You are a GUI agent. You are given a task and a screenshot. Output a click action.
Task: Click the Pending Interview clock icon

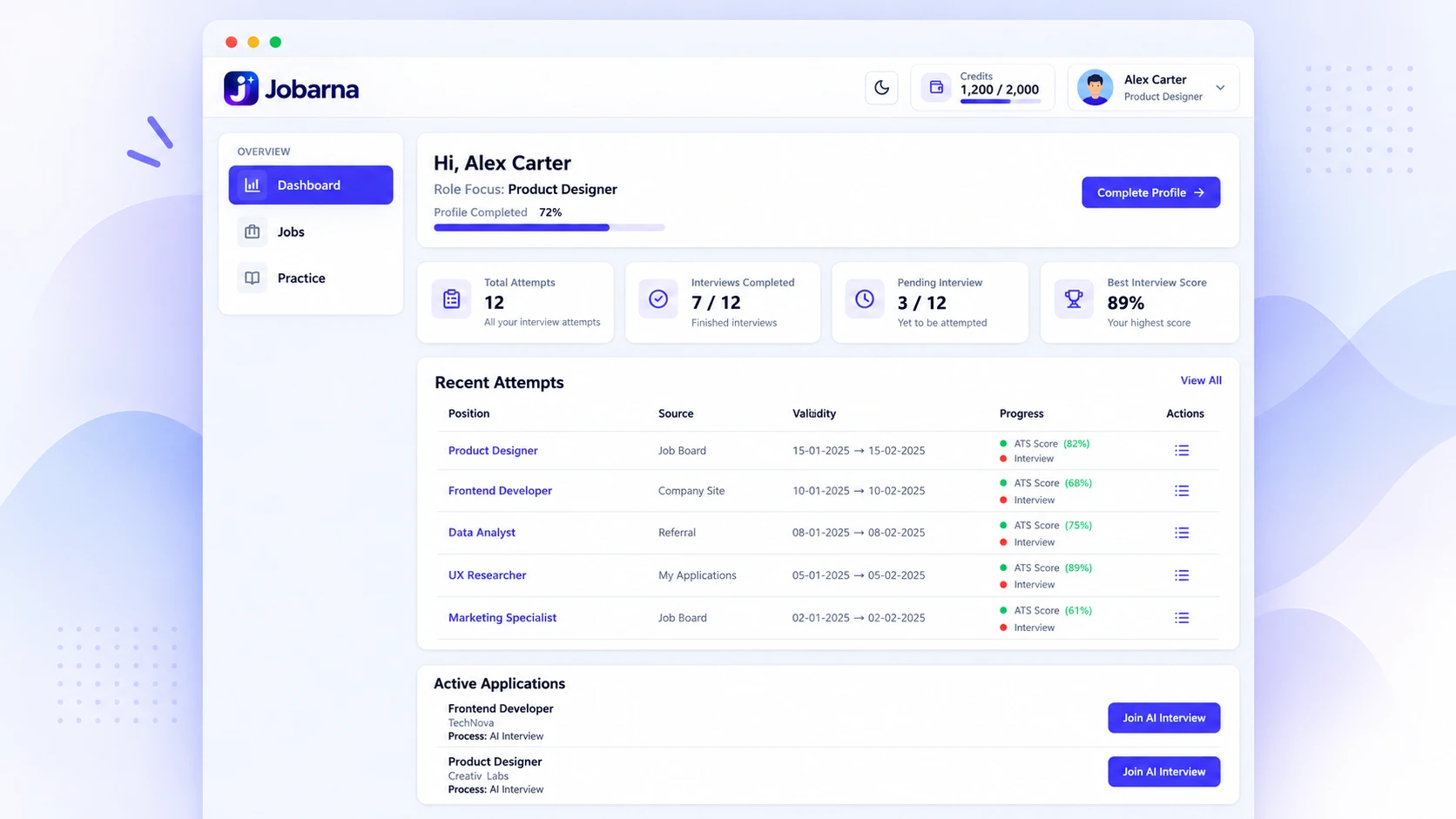click(x=865, y=299)
